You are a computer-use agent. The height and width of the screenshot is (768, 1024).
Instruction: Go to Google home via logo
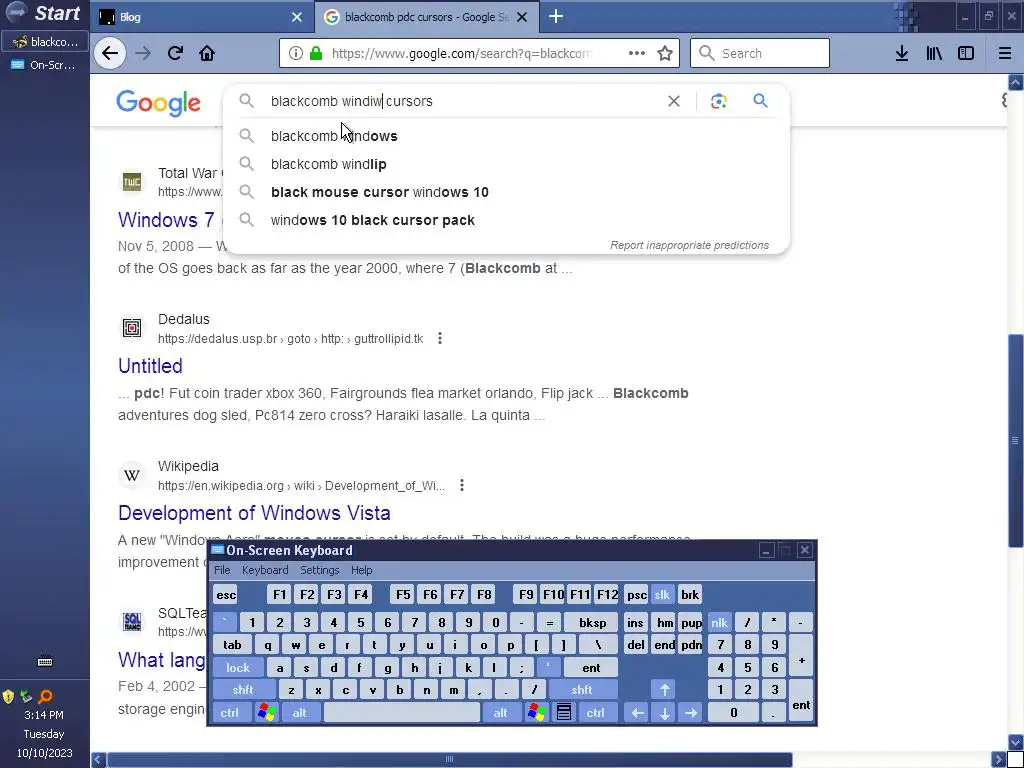[159, 103]
